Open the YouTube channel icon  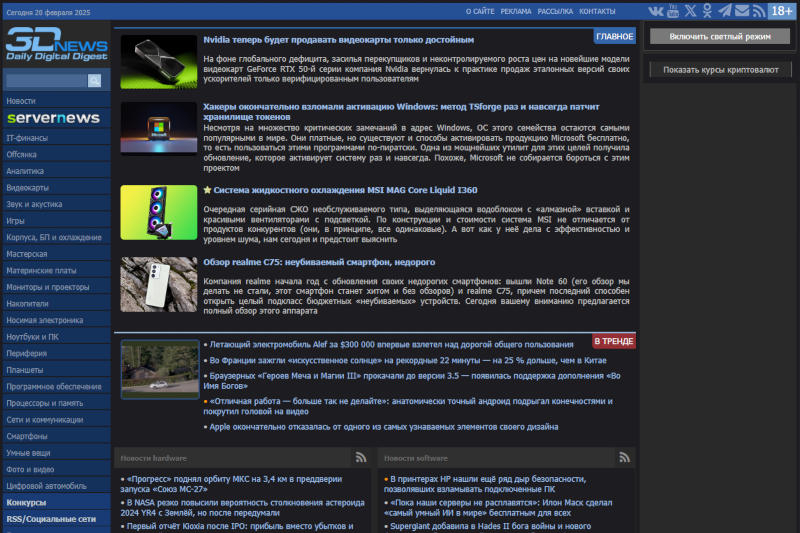click(x=673, y=11)
